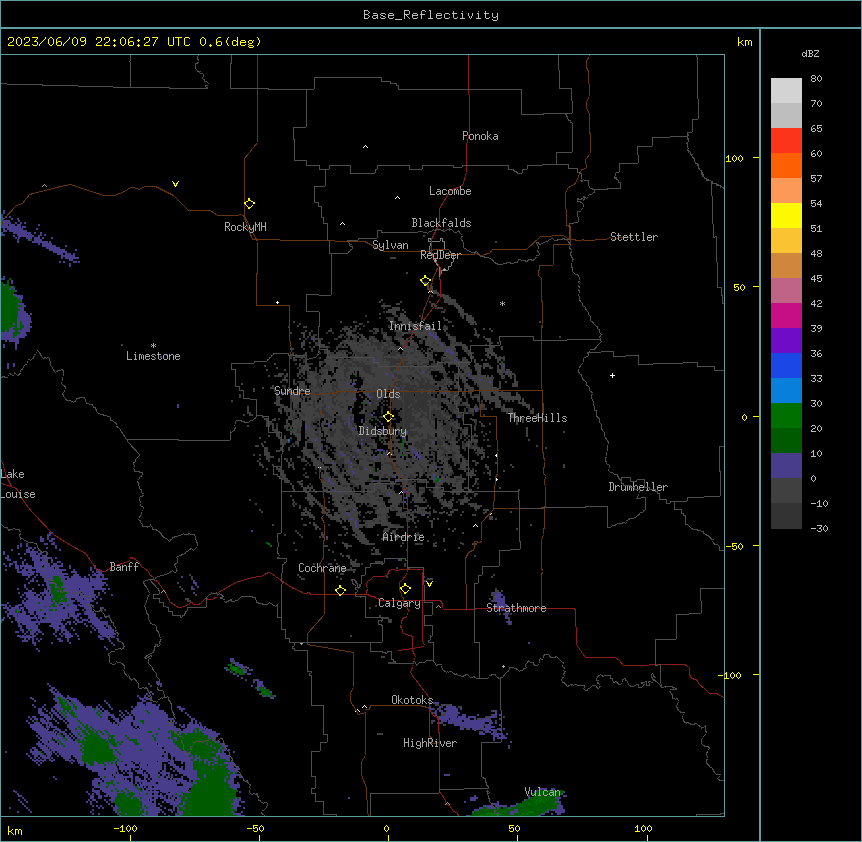Viewport: 862px width, 842px height.
Task: Click the Airdrie label
Action: point(404,537)
